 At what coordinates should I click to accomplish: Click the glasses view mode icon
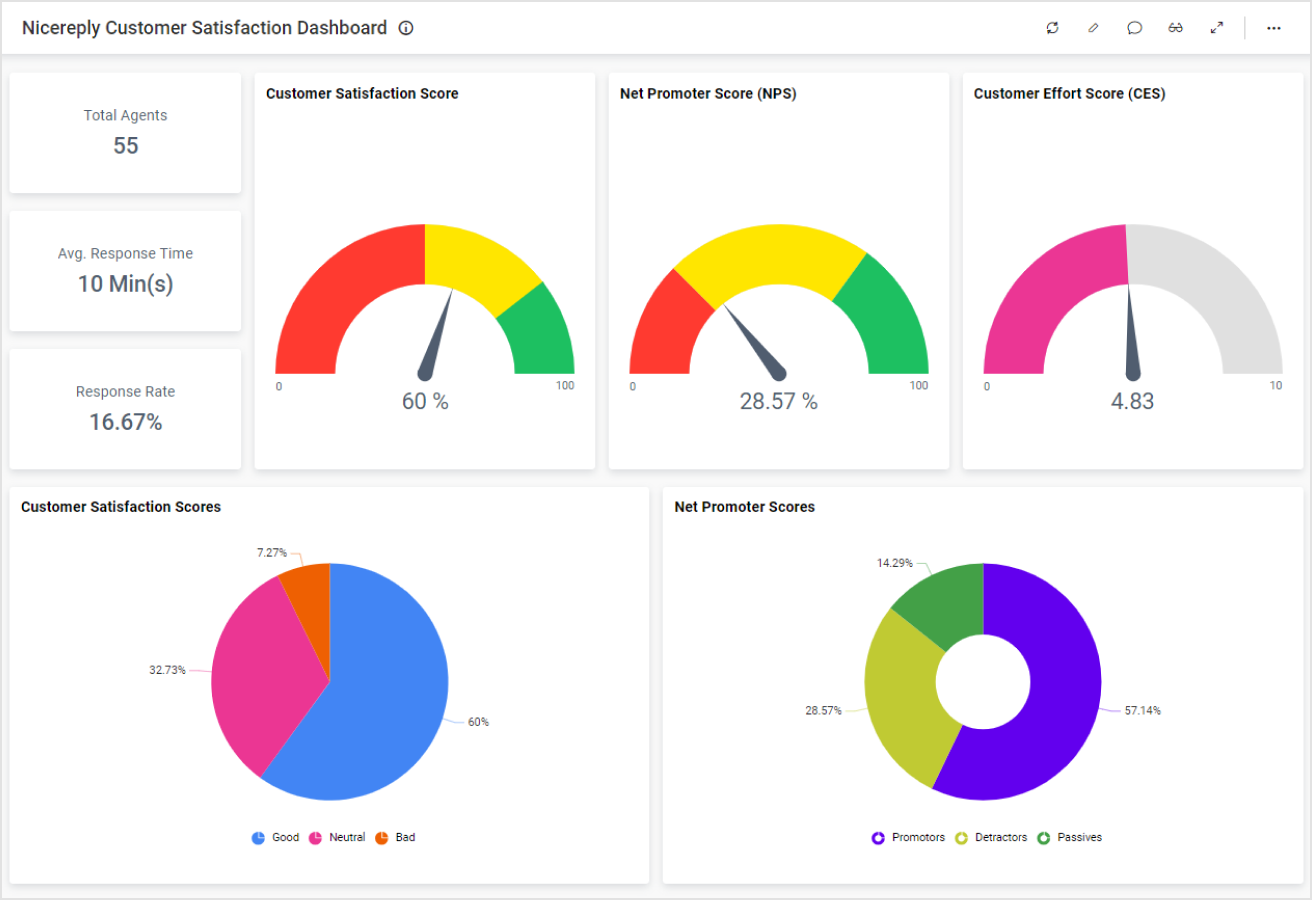pos(1175,28)
